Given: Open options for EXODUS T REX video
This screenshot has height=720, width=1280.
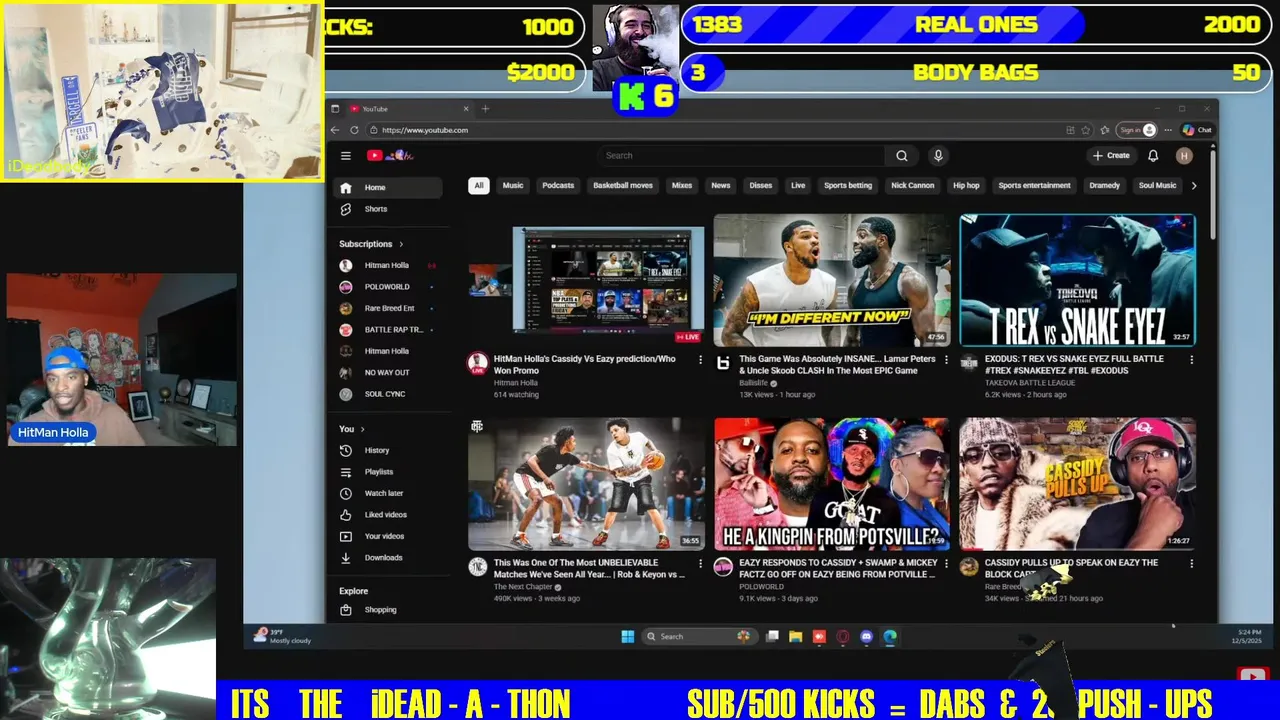Looking at the screenshot, I should pos(1191,360).
